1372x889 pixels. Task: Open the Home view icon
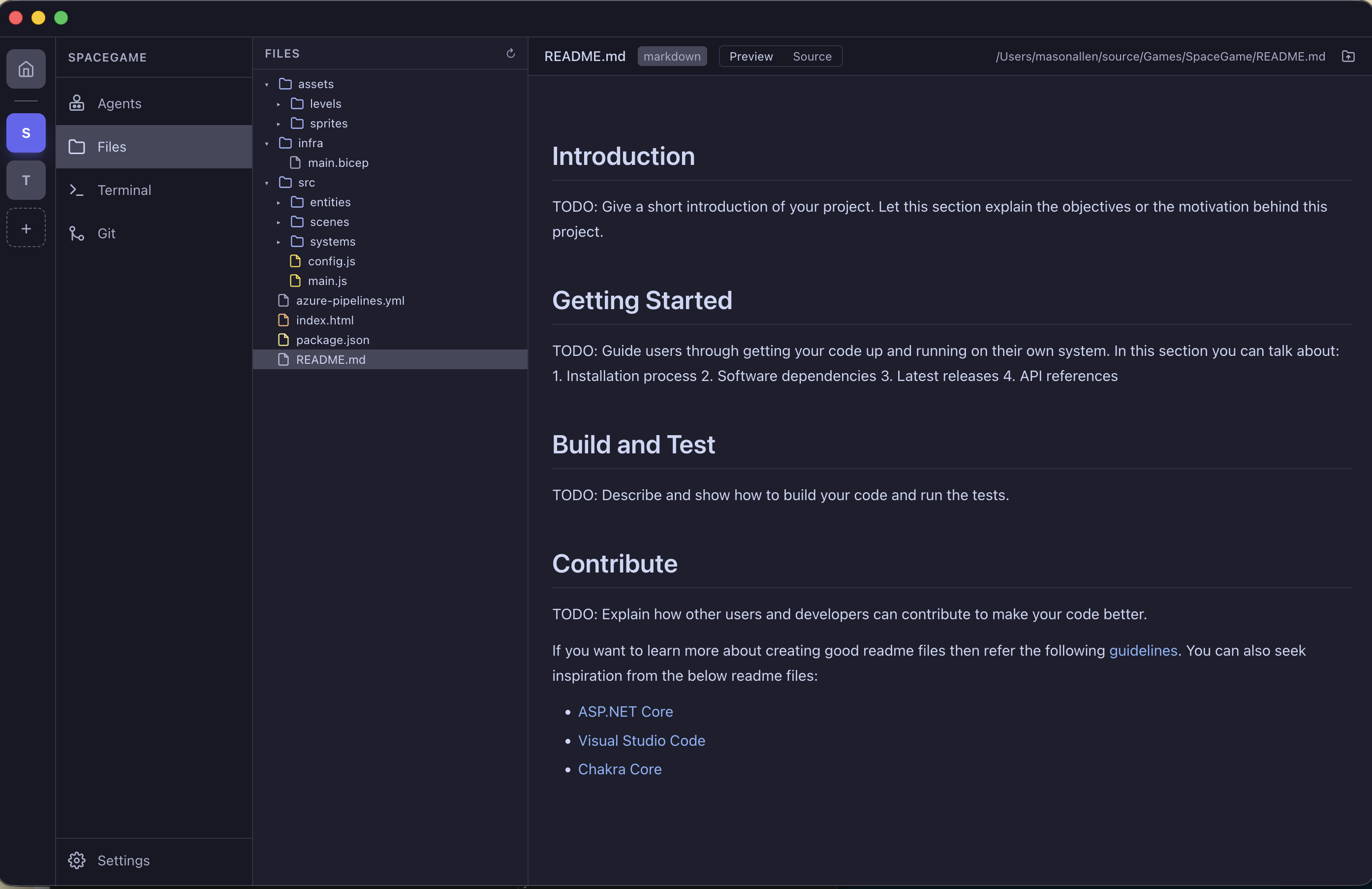pyautogui.click(x=26, y=68)
